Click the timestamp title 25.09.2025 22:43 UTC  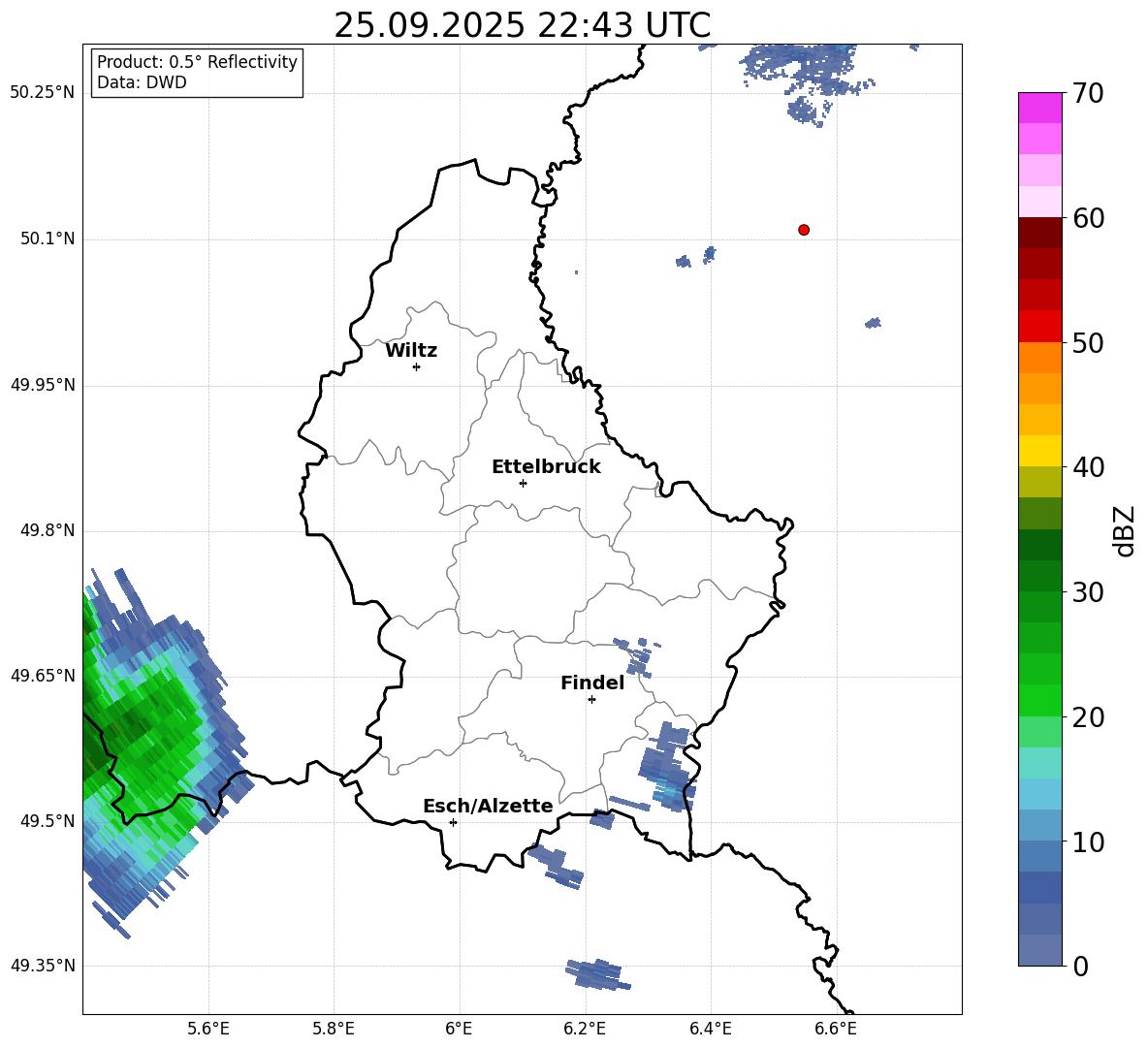coord(522,25)
